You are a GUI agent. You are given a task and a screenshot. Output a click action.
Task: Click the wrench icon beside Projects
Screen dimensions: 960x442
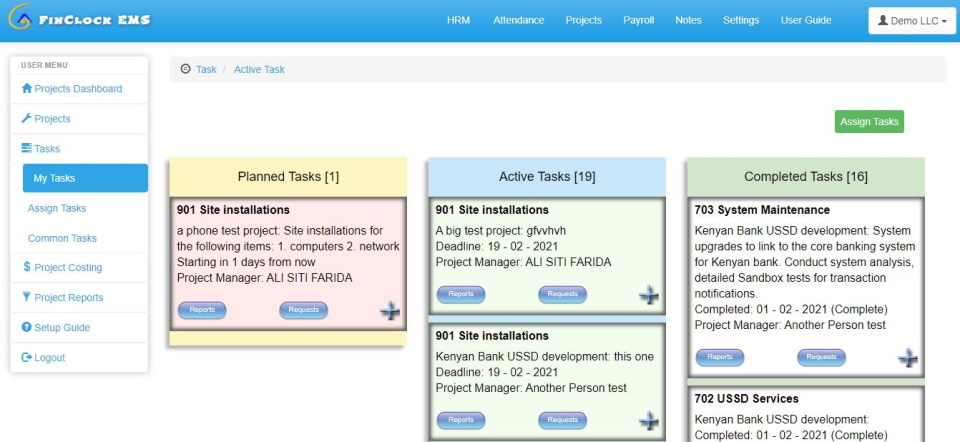pos(26,118)
